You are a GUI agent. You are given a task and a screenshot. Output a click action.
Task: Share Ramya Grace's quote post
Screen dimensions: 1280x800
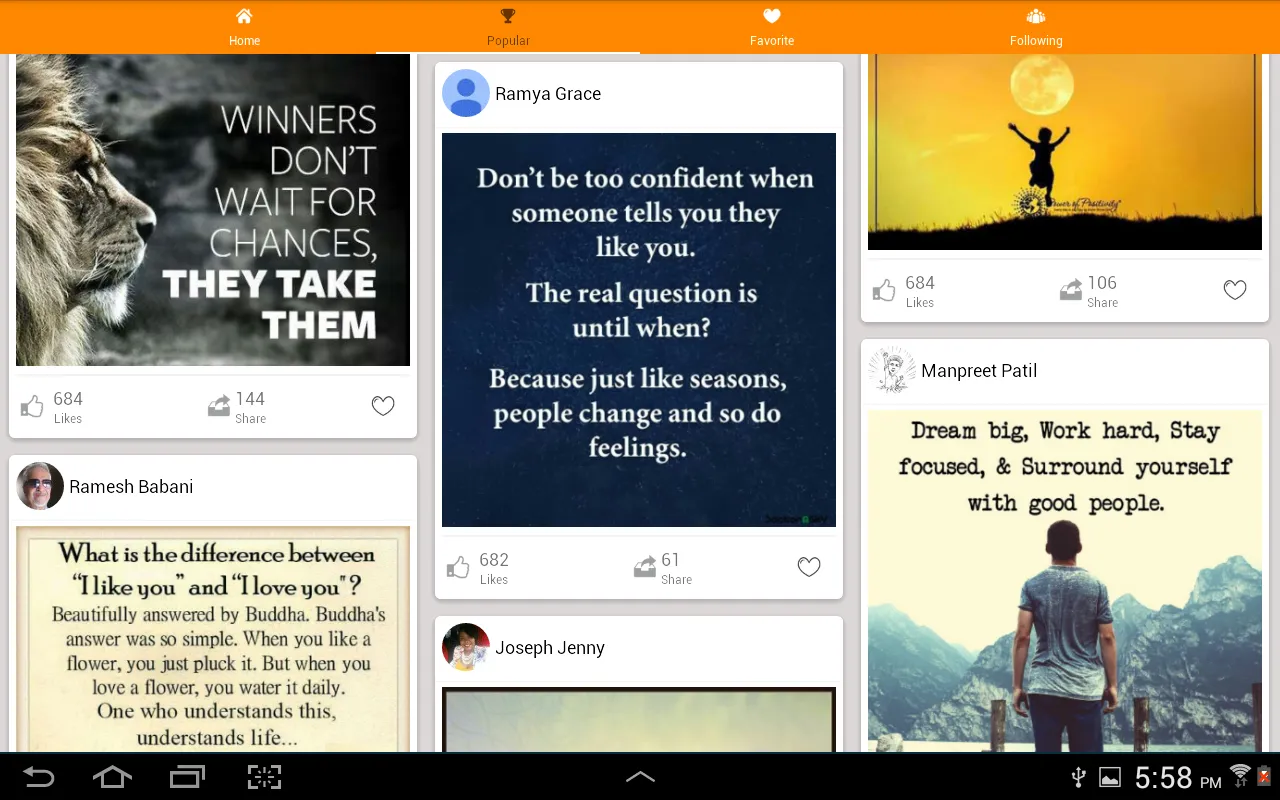644,568
